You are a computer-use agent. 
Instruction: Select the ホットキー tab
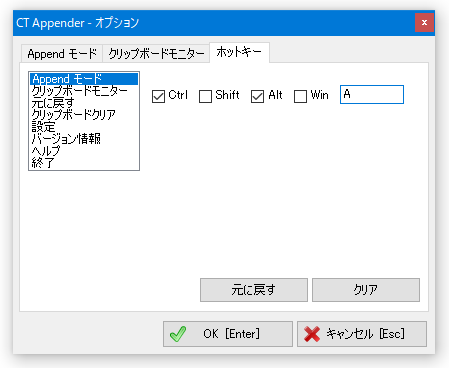tap(239, 52)
